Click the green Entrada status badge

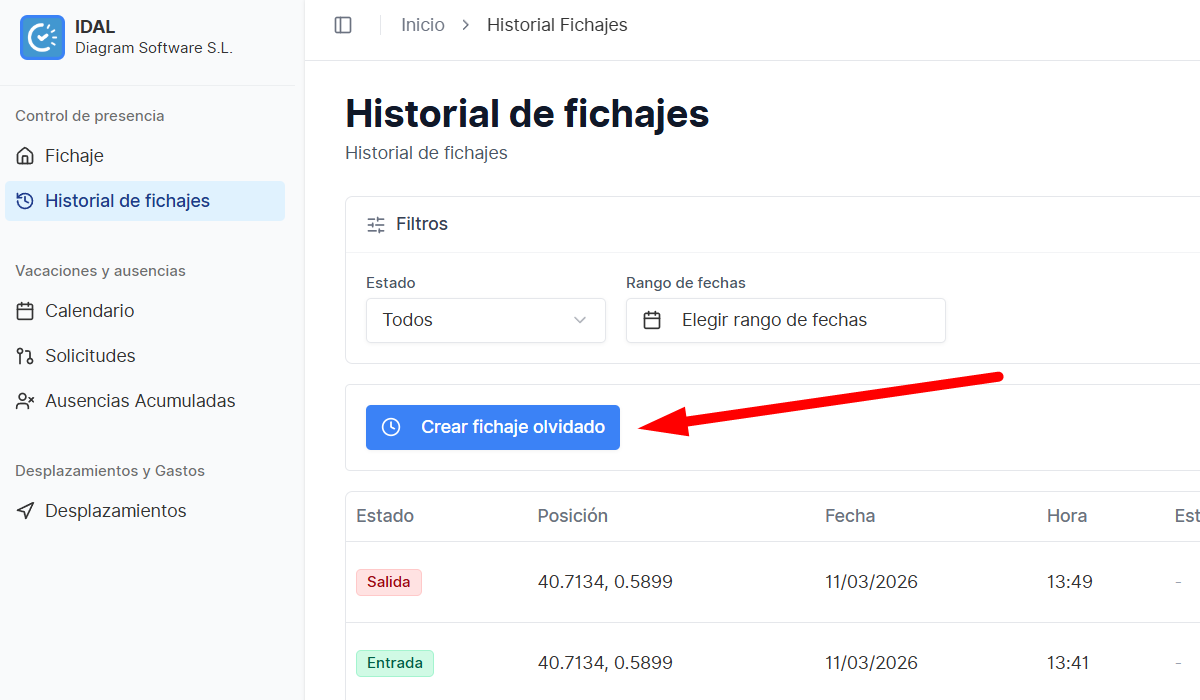point(394,663)
